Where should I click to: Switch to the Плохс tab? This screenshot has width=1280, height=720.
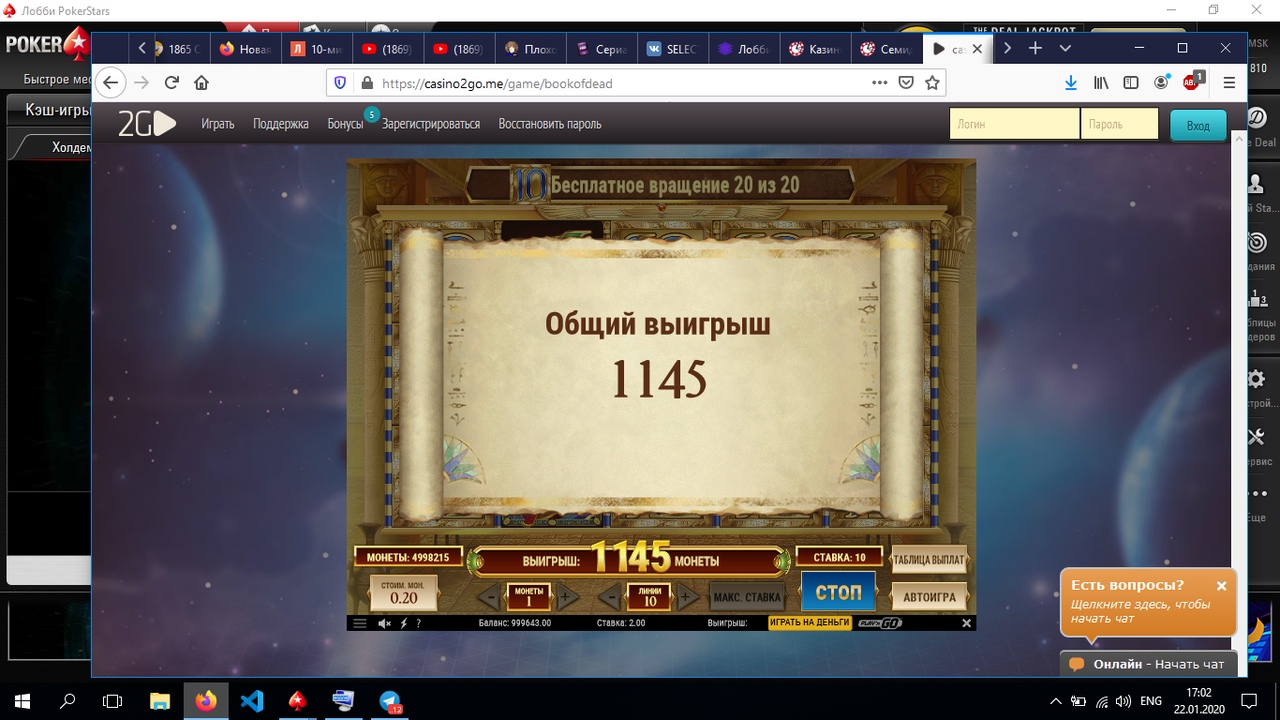(x=531, y=49)
